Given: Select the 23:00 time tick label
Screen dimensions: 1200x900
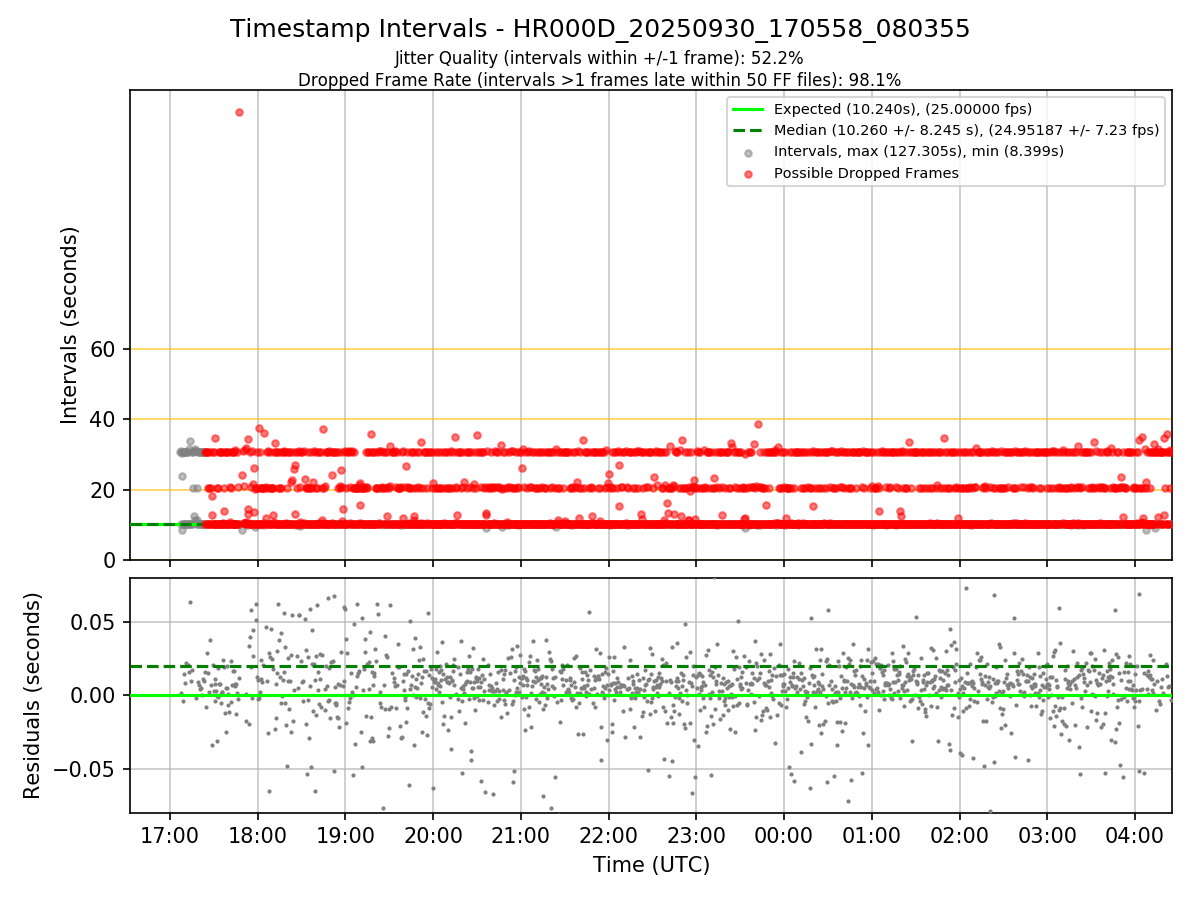Looking at the screenshot, I should (x=696, y=834).
